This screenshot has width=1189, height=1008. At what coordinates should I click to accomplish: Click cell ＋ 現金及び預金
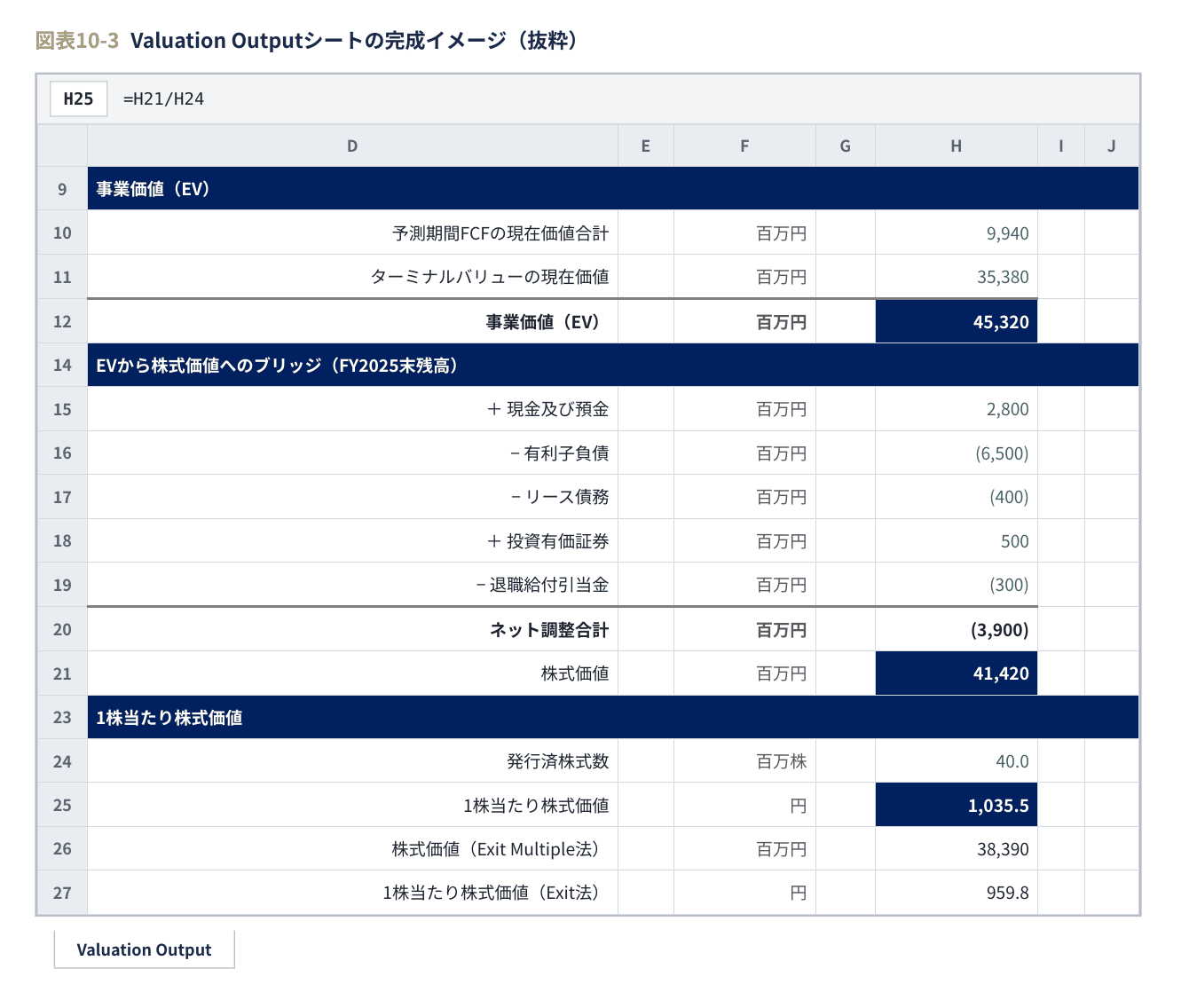coord(352,409)
